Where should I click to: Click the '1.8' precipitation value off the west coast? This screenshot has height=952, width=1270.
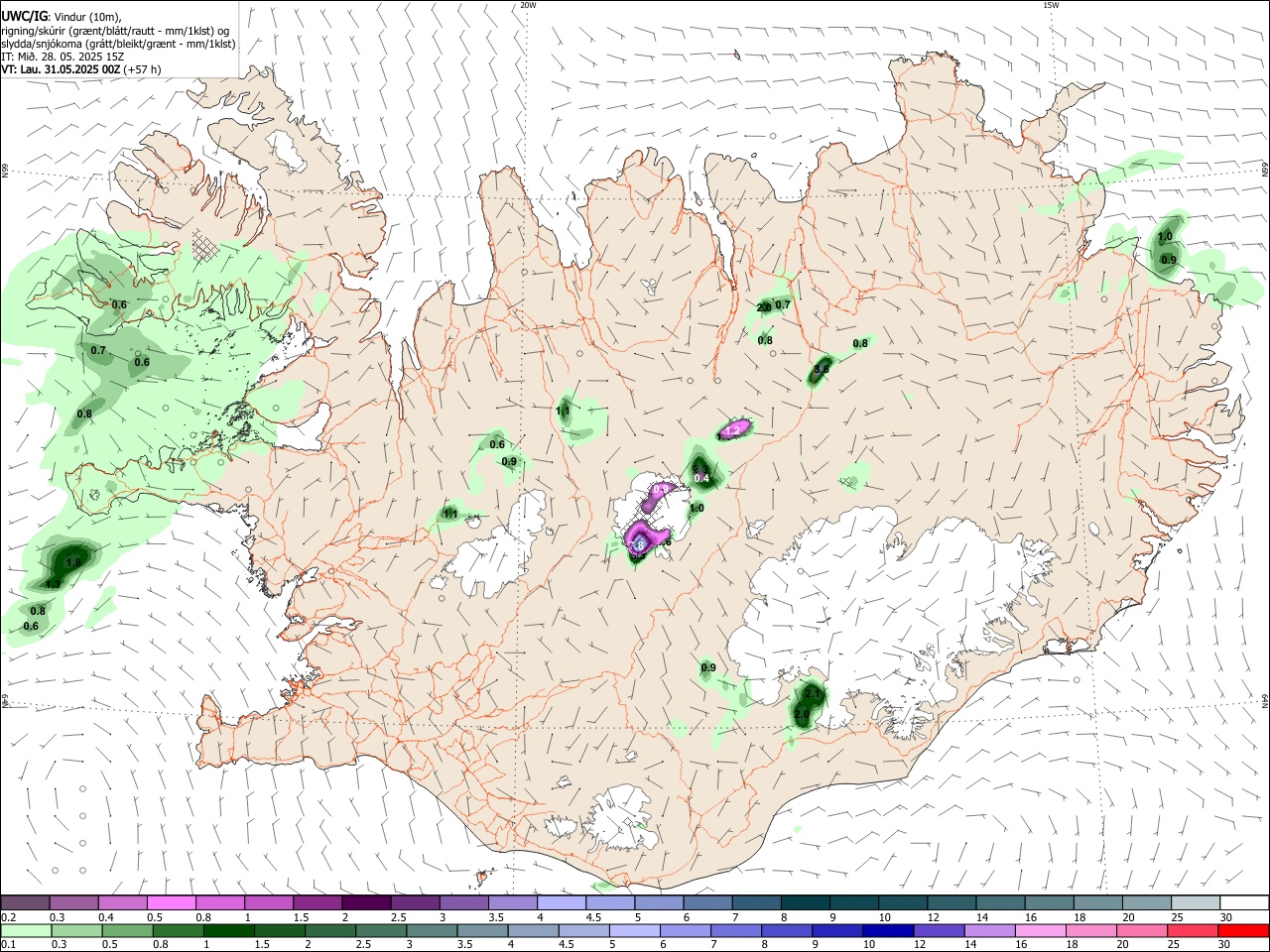[72, 562]
